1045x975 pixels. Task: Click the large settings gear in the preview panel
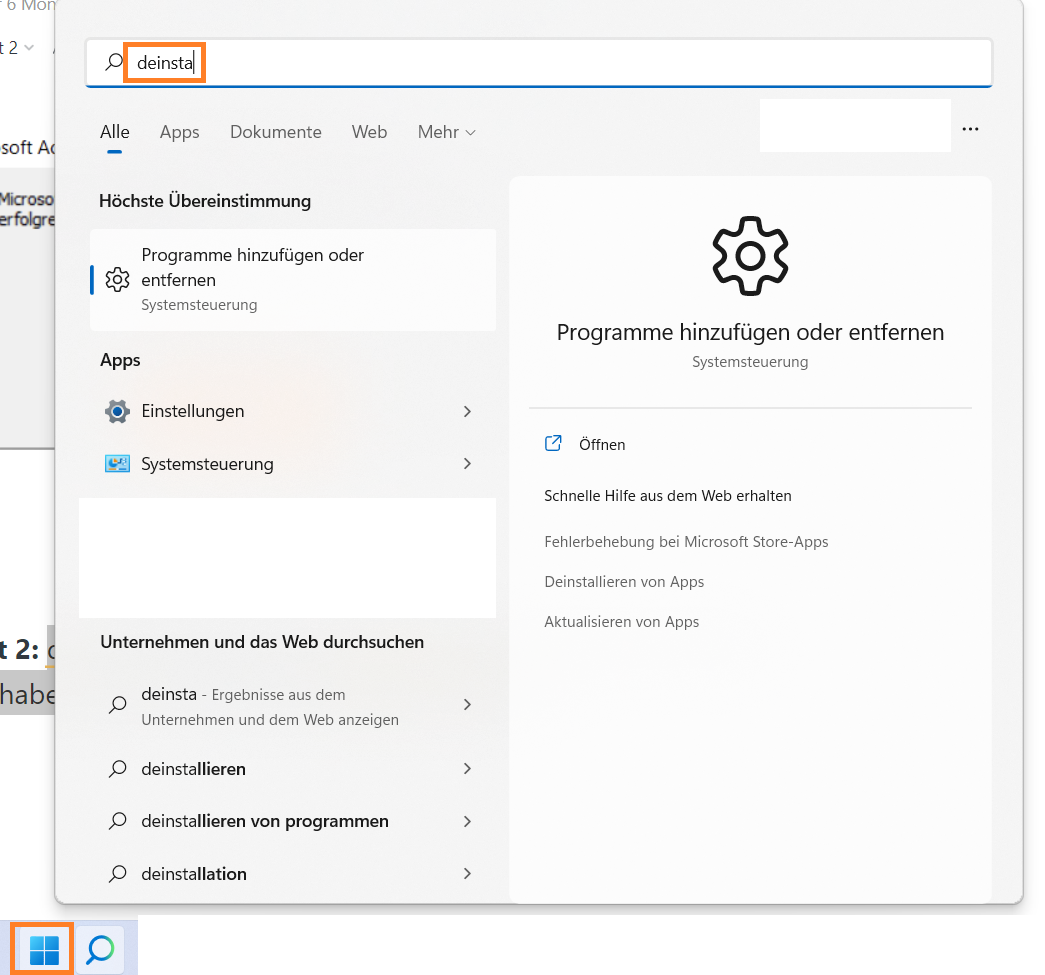[x=750, y=256]
